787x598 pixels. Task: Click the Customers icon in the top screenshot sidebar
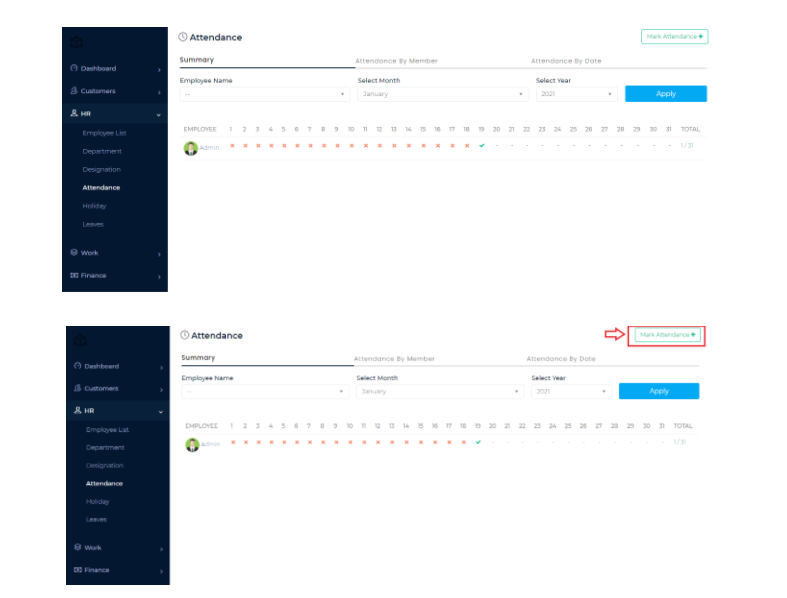click(x=74, y=91)
